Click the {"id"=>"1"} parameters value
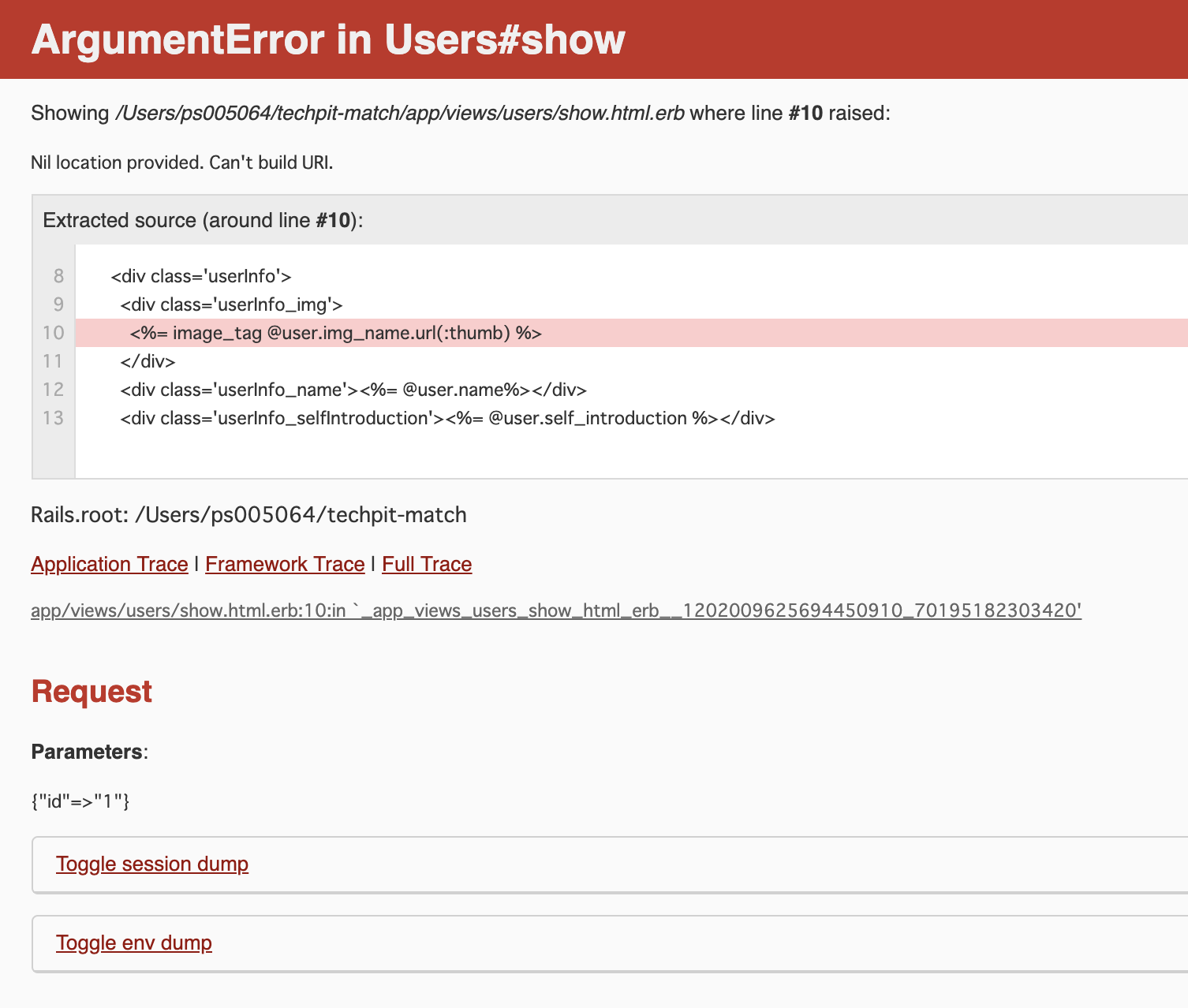The image size is (1188, 1008). (x=80, y=801)
